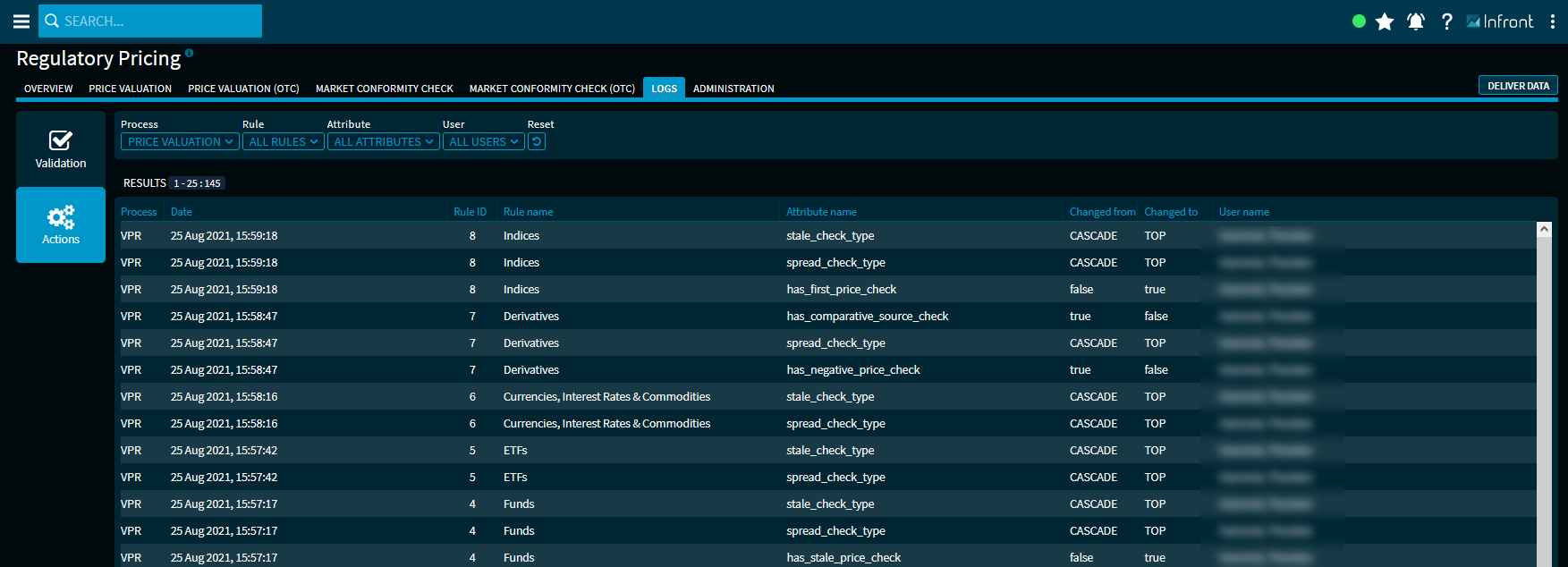Click the search magnifier icon
The height and width of the screenshot is (567, 1568).
pyautogui.click(x=52, y=21)
